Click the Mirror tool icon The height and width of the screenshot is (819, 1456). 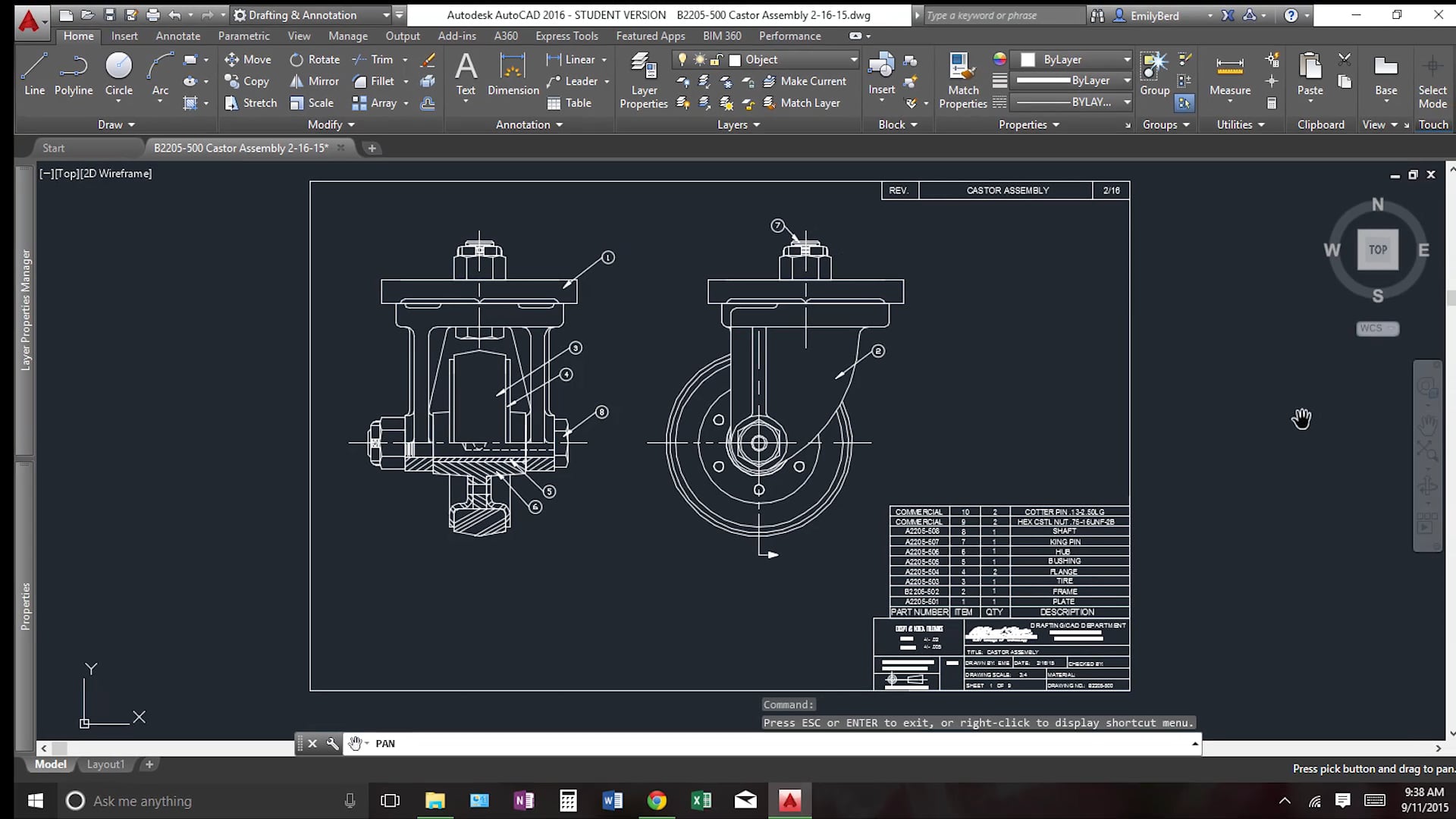(297, 81)
